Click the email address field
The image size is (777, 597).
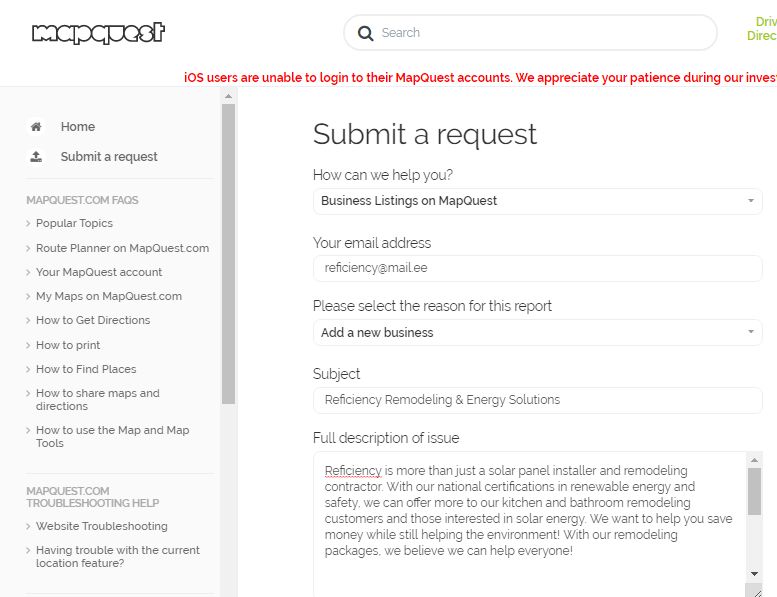point(538,268)
